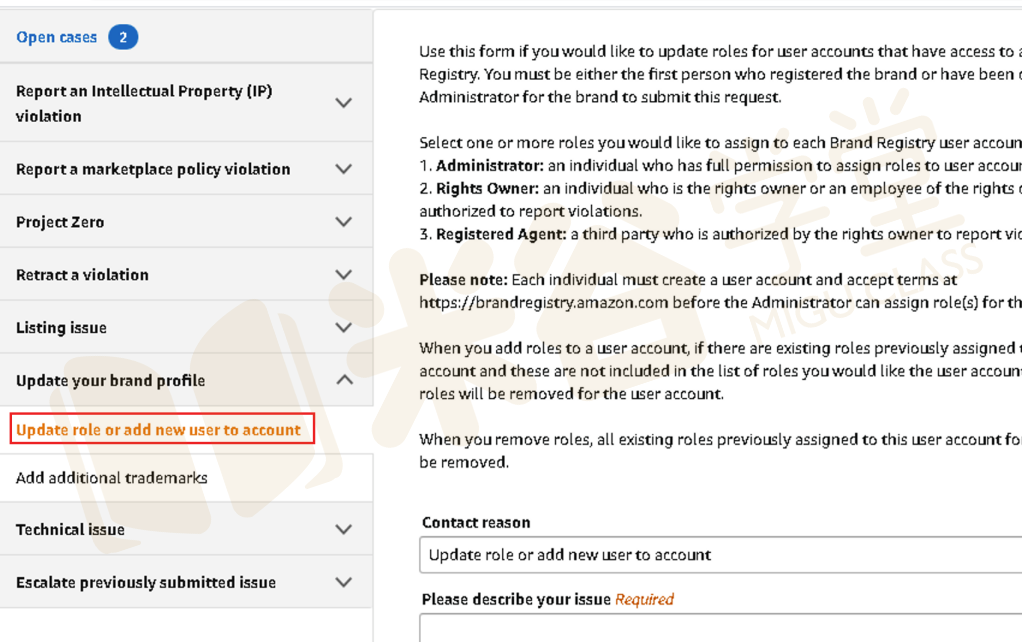Viewport: 1022px width, 642px height.
Task: Click the describe your issue text box
Action: click(720, 629)
